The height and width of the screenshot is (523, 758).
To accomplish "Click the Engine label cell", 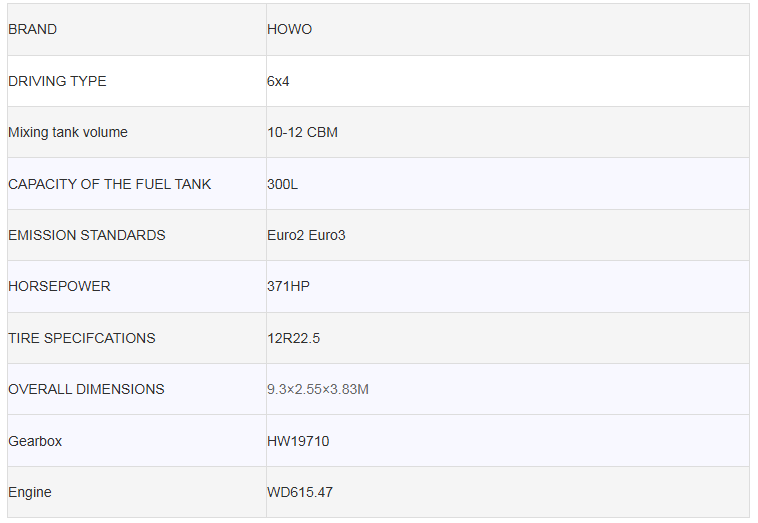I will 30,492.
